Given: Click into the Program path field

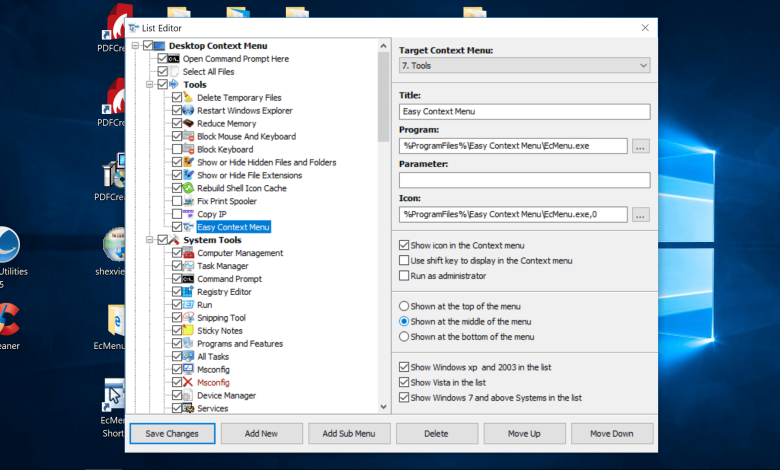Looking at the screenshot, I should click(513, 146).
